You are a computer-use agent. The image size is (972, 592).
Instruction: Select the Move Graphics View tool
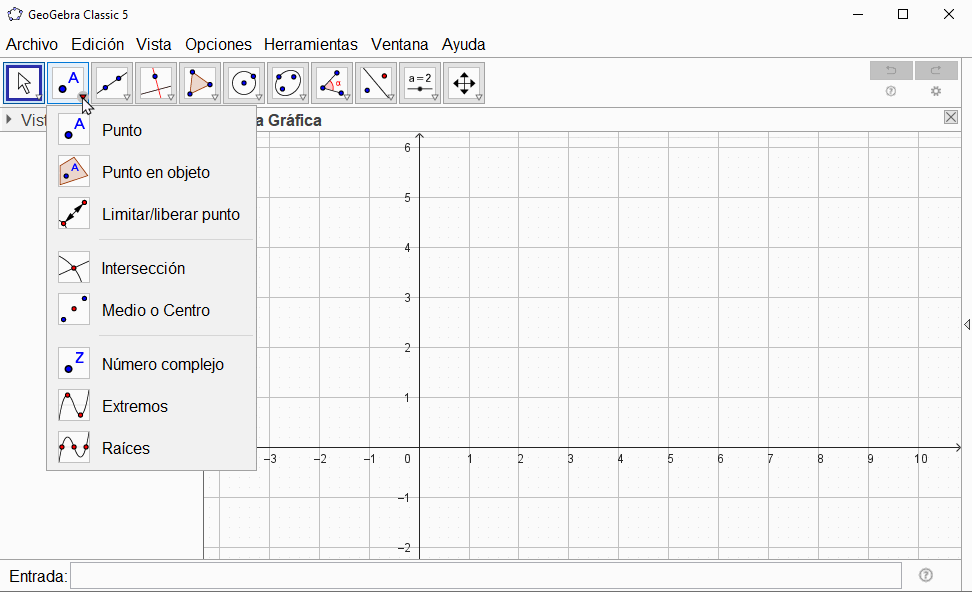tap(464, 83)
